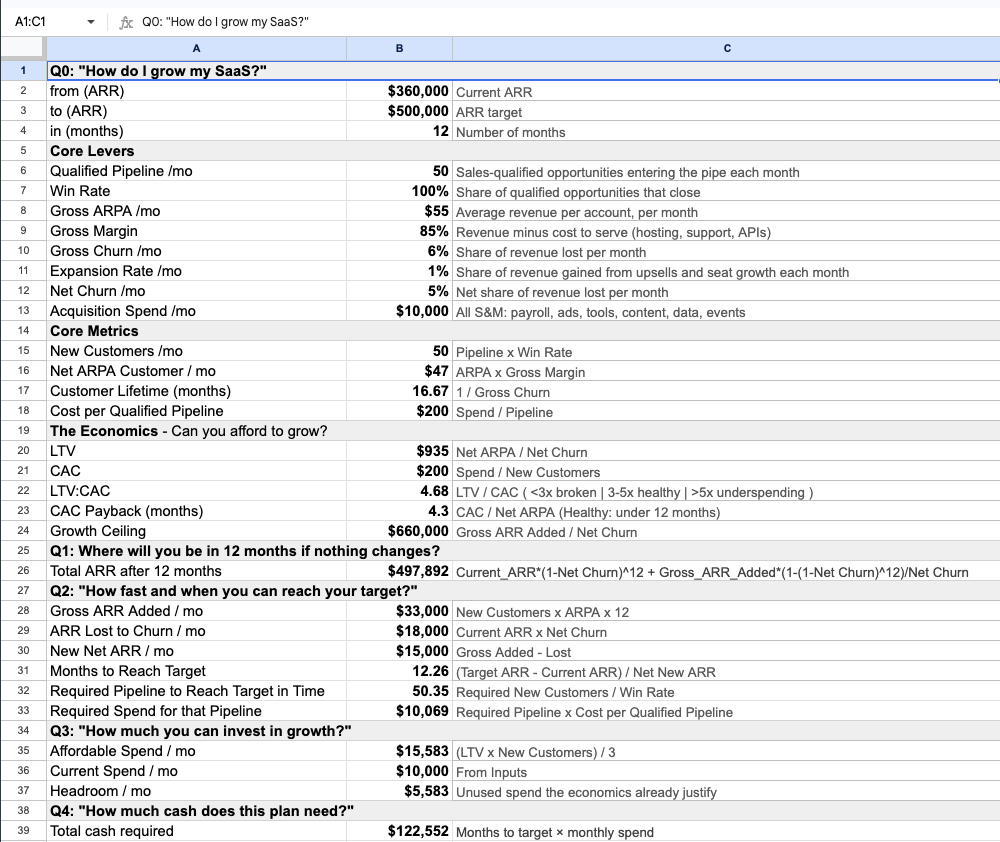The height and width of the screenshot is (842, 1000).
Task: Click the 12.26 months value cell
Action: pos(399,671)
